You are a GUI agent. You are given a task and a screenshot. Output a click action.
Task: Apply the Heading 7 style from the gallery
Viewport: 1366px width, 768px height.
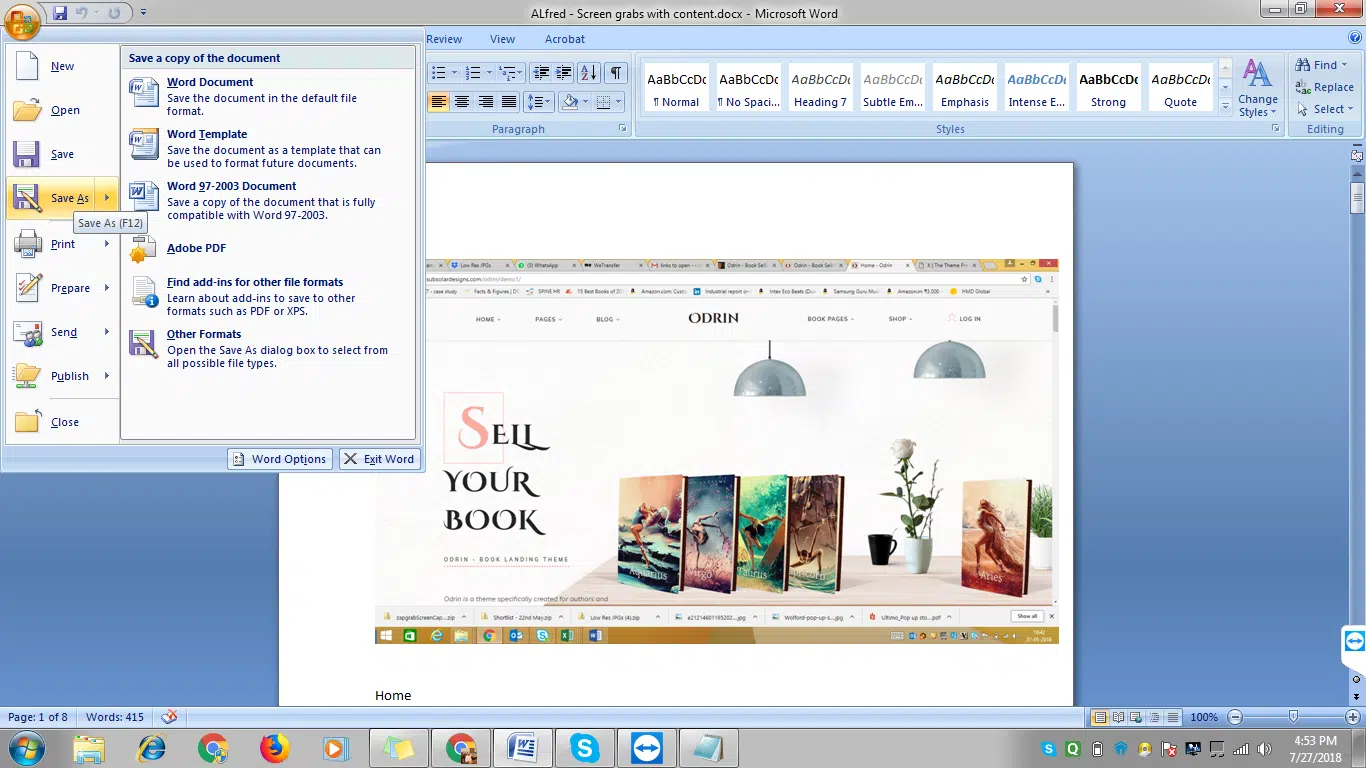[820, 88]
